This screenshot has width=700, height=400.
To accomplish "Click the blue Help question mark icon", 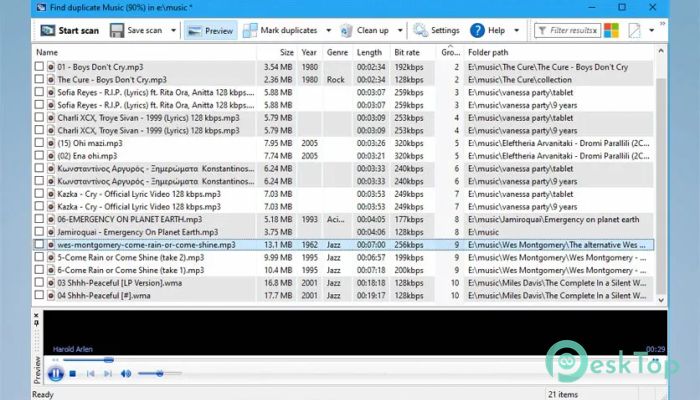I will point(477,30).
